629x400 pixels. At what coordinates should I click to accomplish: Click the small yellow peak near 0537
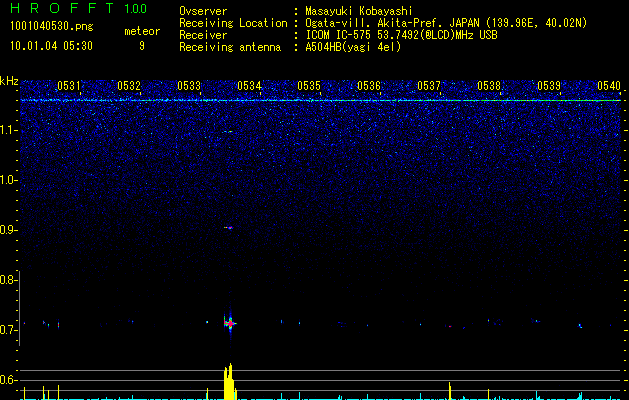point(450,389)
